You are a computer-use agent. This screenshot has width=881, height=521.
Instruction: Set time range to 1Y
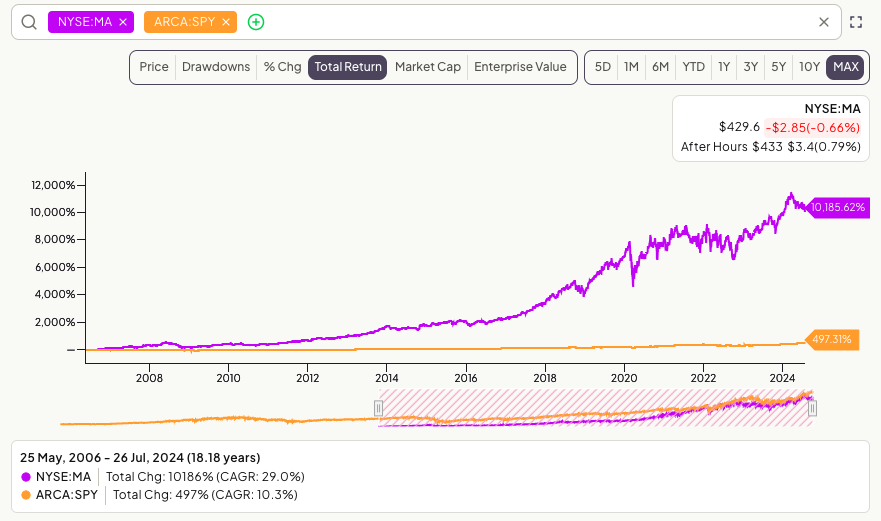point(724,67)
